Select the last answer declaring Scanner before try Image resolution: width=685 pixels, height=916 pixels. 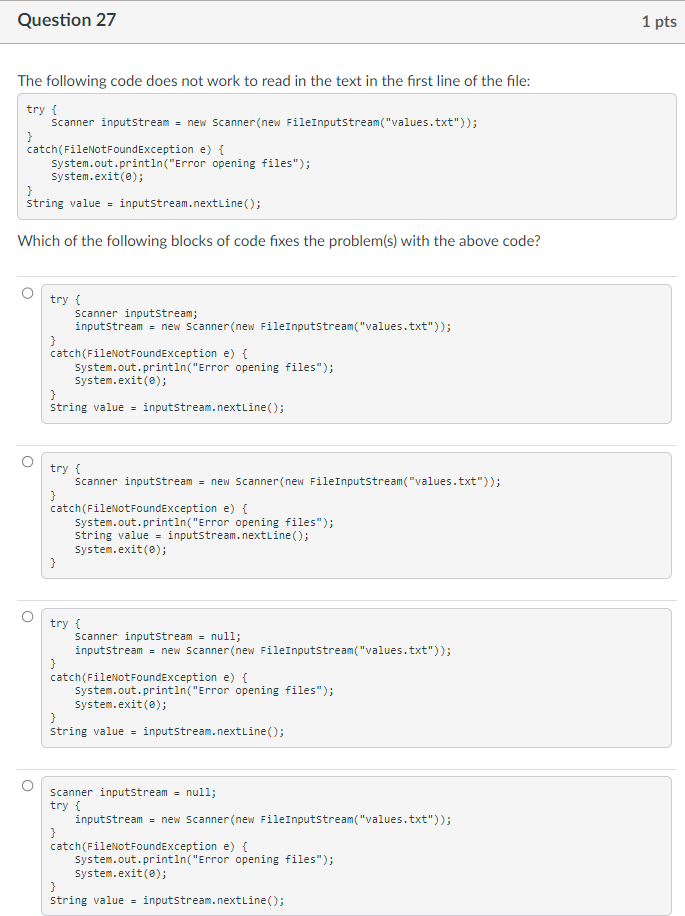26,785
